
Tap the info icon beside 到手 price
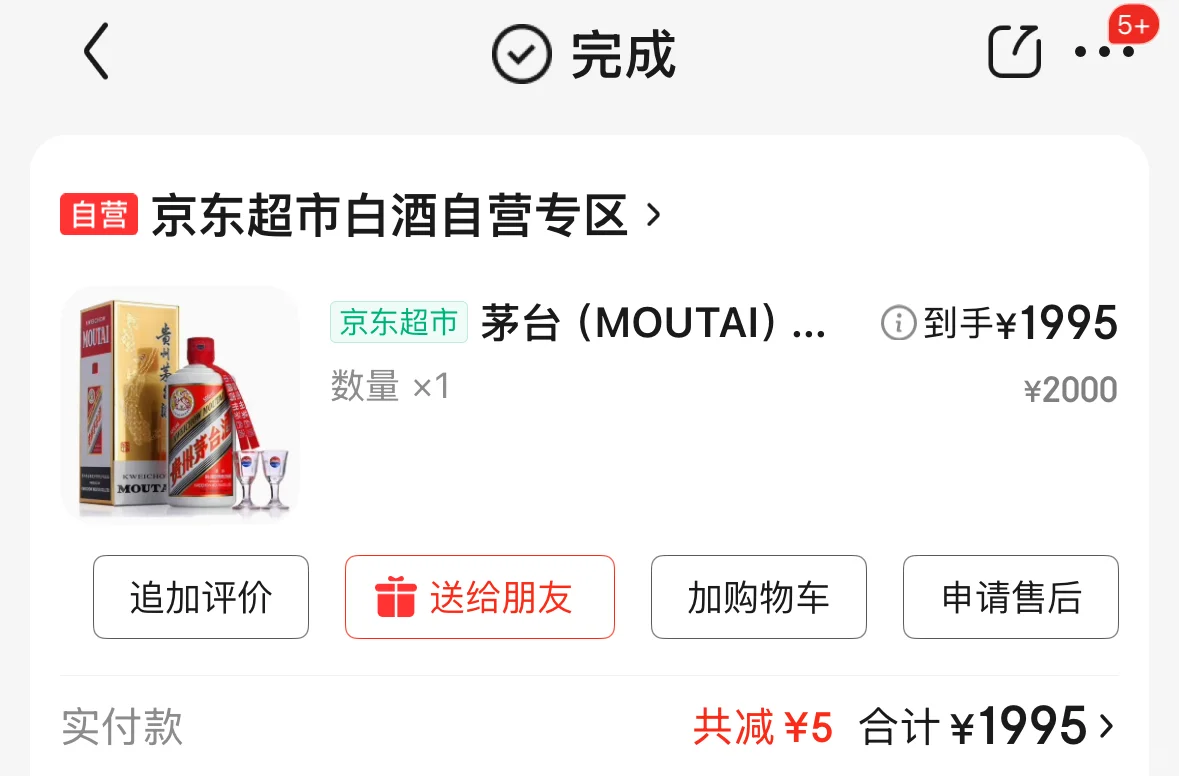pos(898,323)
